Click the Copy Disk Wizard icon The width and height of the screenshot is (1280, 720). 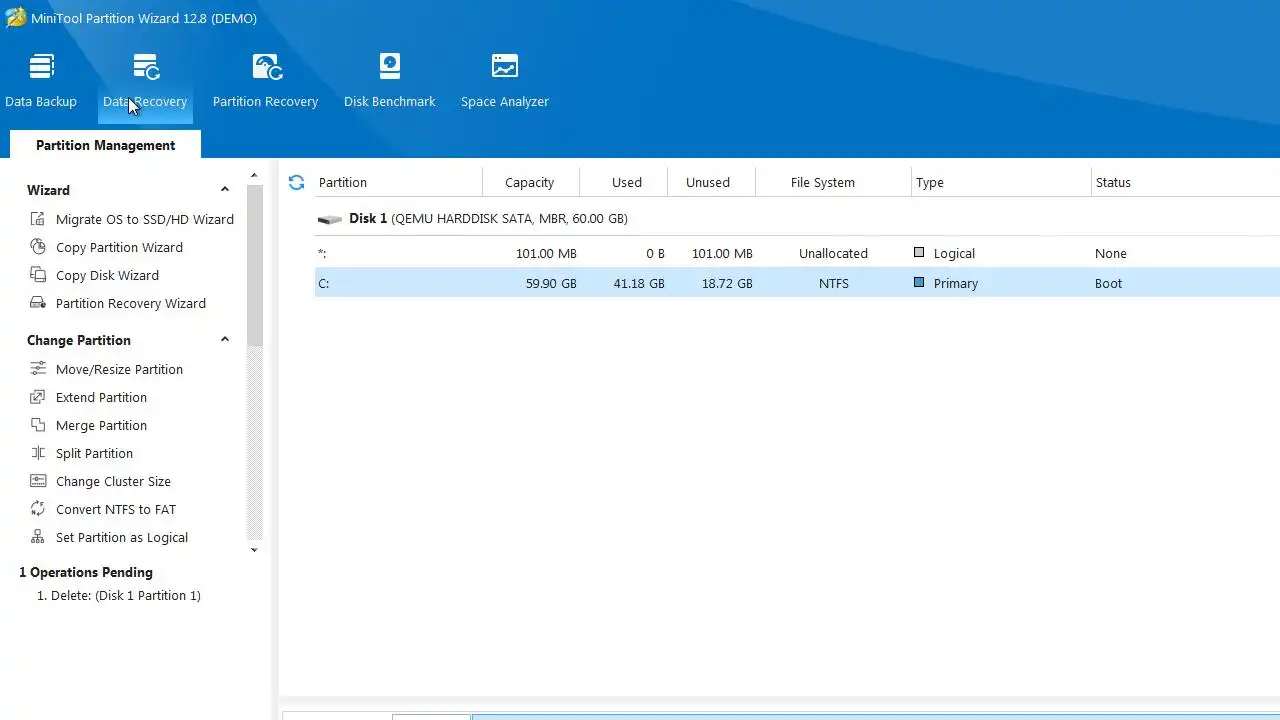[38, 275]
